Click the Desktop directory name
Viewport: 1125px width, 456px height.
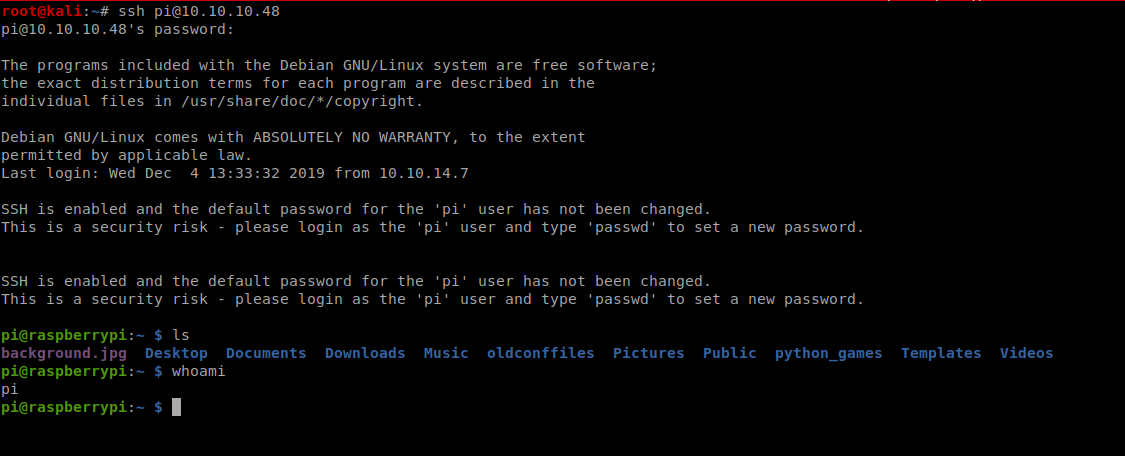click(x=176, y=353)
